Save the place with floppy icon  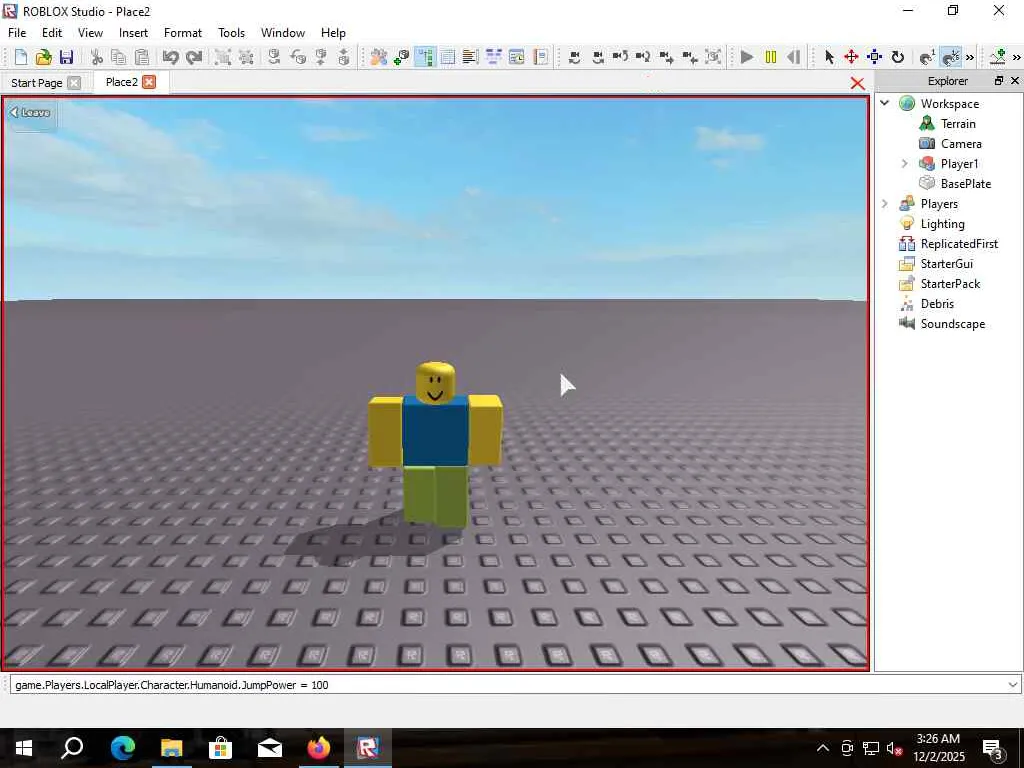click(x=66, y=57)
